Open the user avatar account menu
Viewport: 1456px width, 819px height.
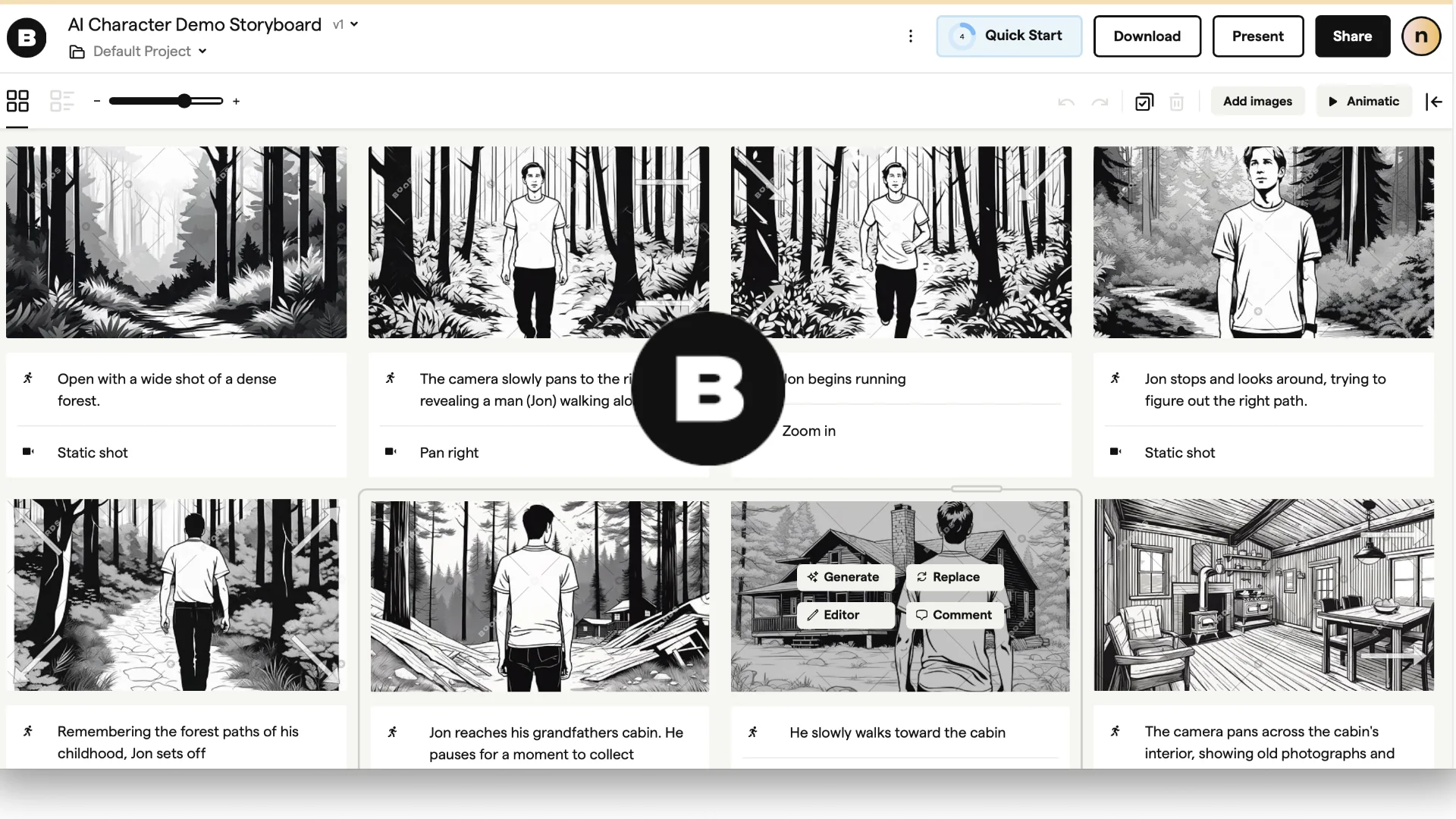tap(1420, 36)
